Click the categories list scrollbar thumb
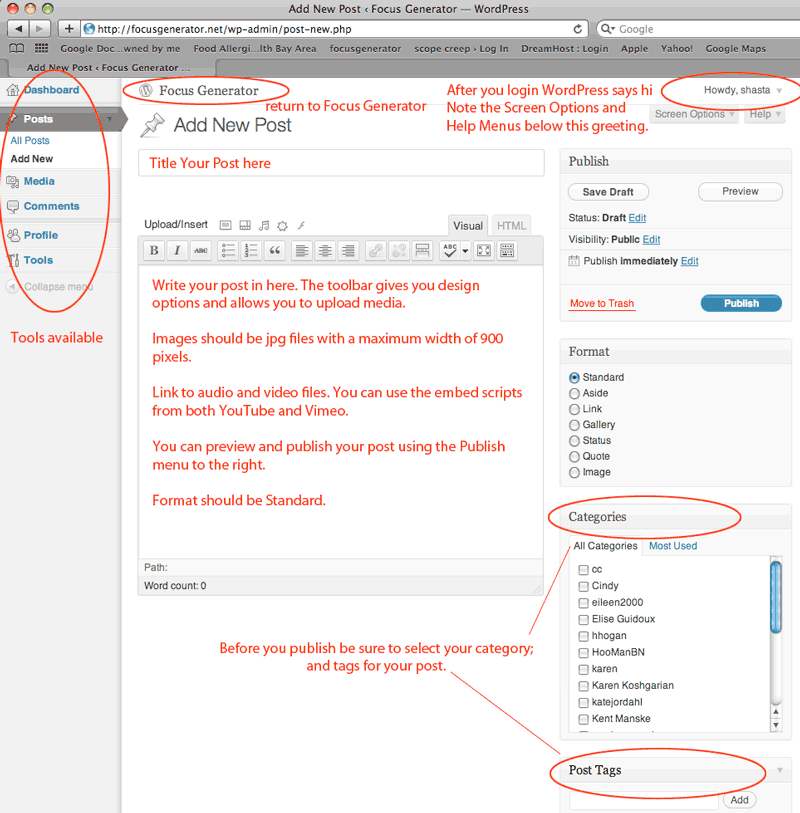 [776, 597]
